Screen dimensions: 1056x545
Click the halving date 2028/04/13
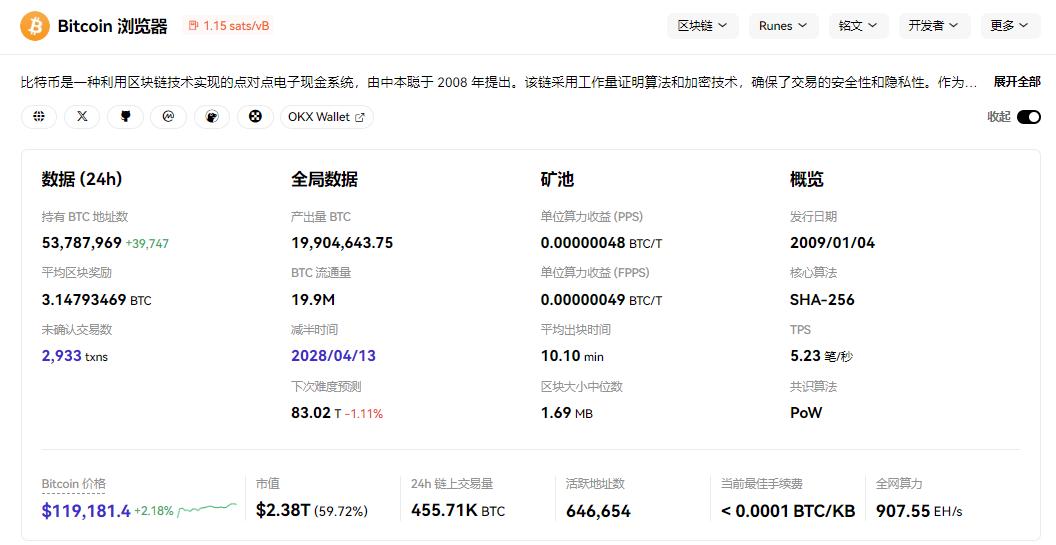(333, 356)
